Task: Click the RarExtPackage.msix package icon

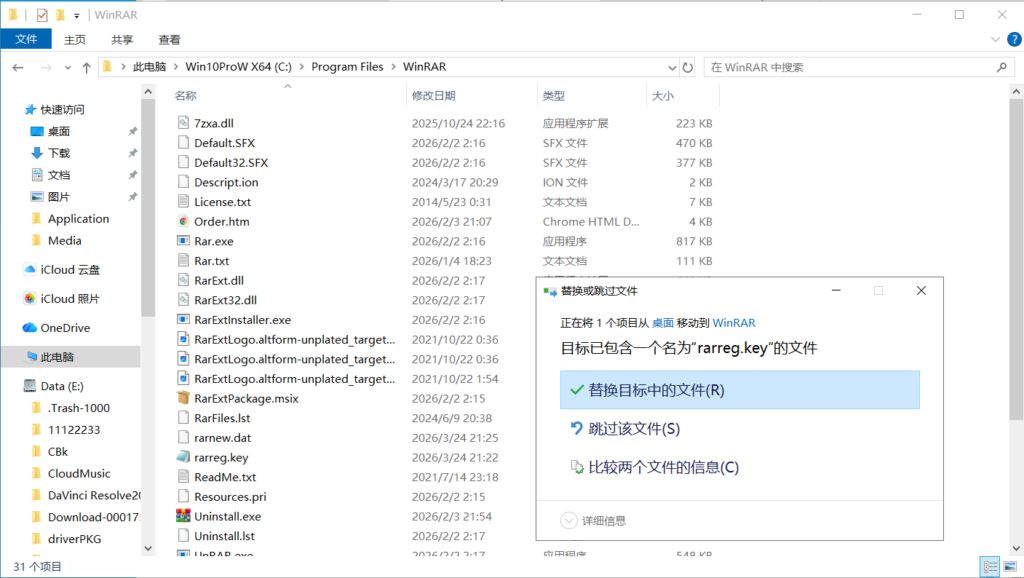Action: (x=183, y=398)
